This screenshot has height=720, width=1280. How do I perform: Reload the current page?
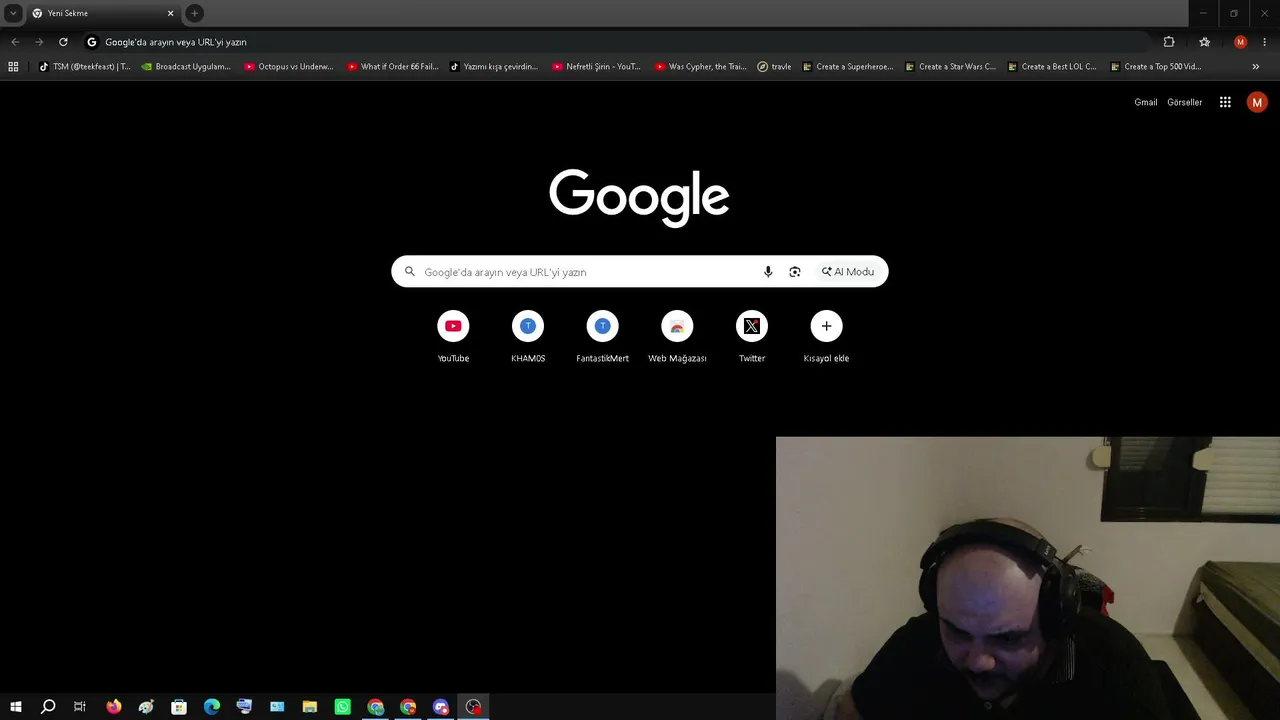click(x=63, y=42)
